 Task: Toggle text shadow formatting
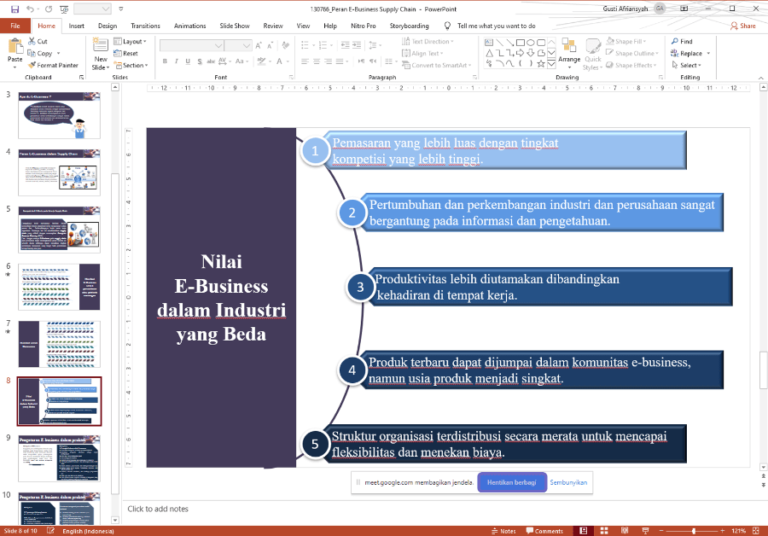point(199,61)
